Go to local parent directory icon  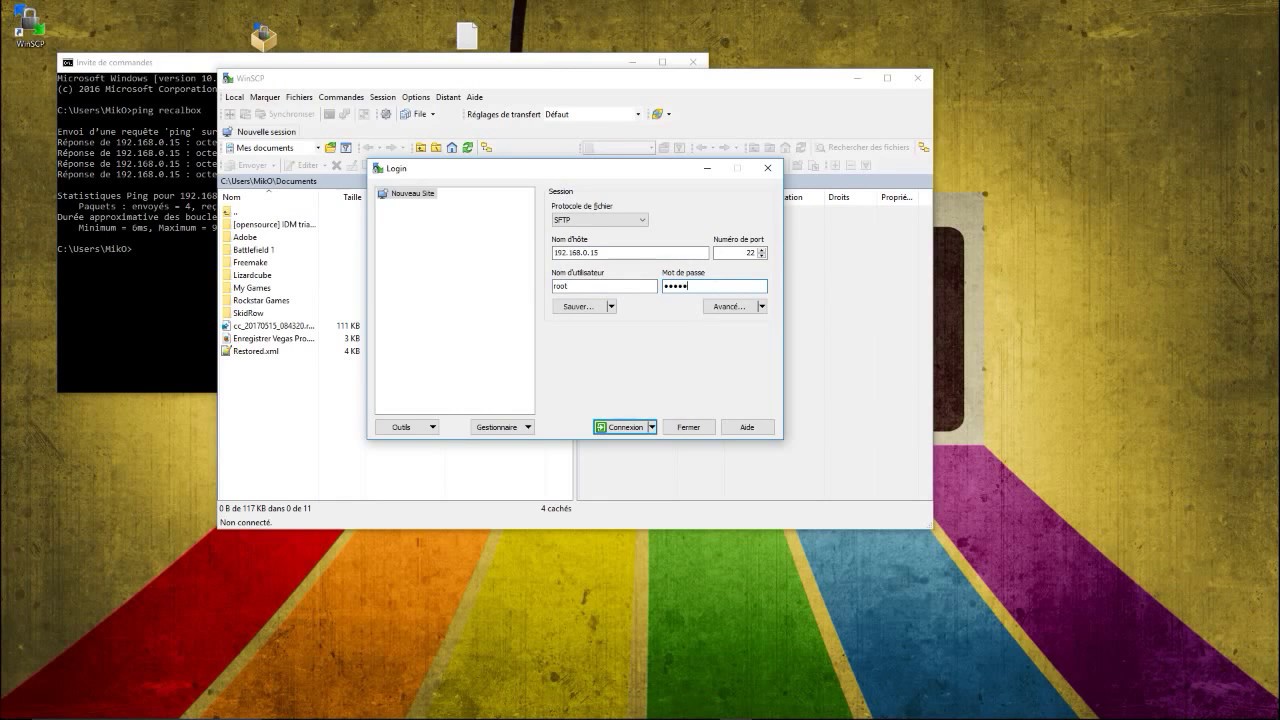pyautogui.click(x=421, y=148)
